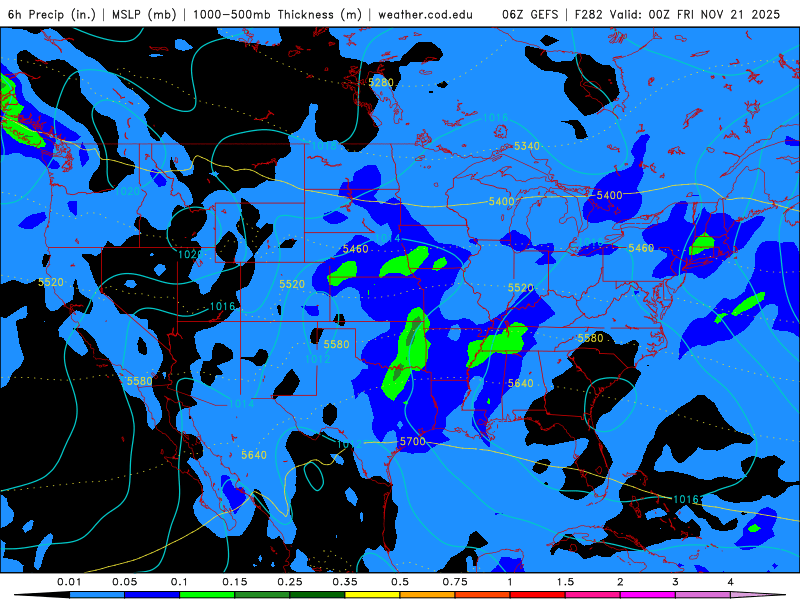This screenshot has width=800, height=600.
Task: Click the hot pink 1.5 legend swatch
Action: 593,595
